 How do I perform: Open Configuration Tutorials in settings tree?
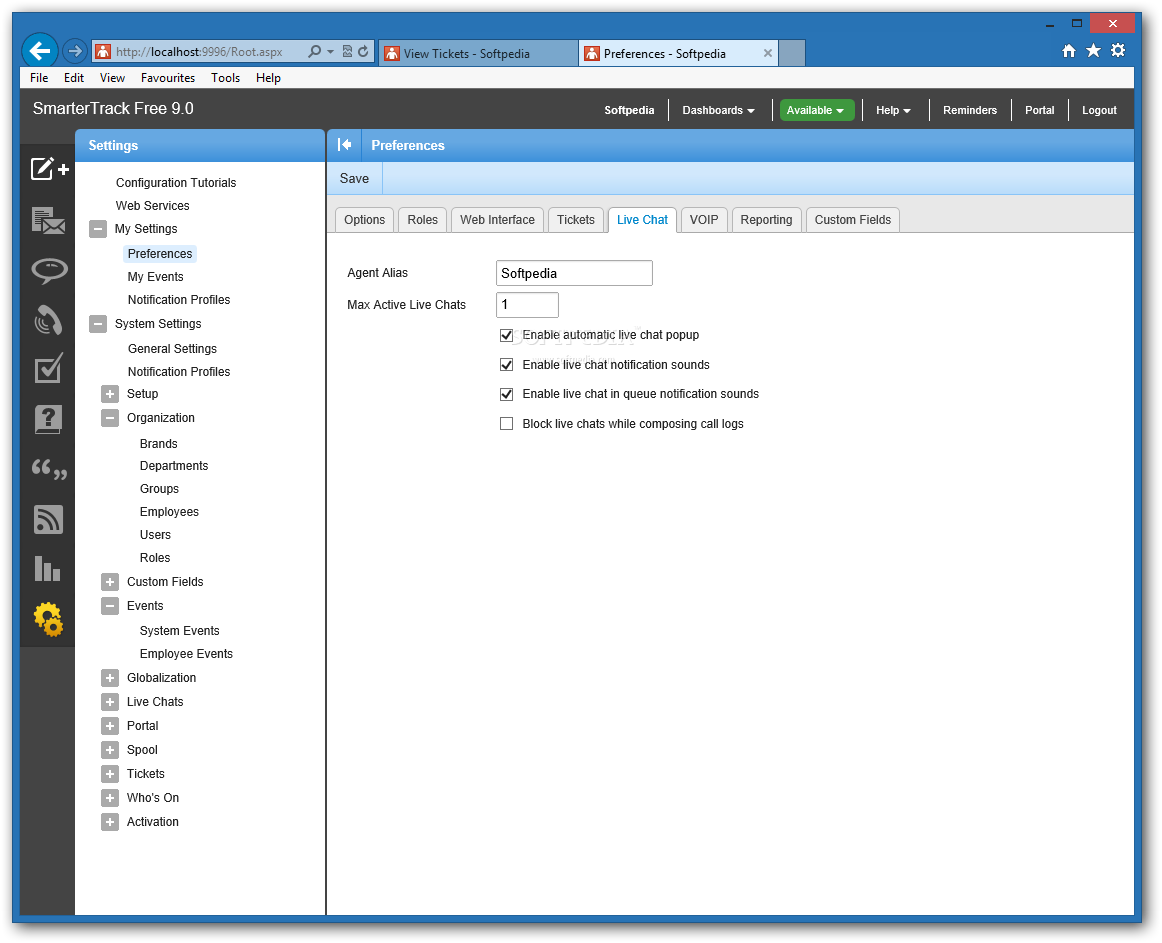point(176,182)
